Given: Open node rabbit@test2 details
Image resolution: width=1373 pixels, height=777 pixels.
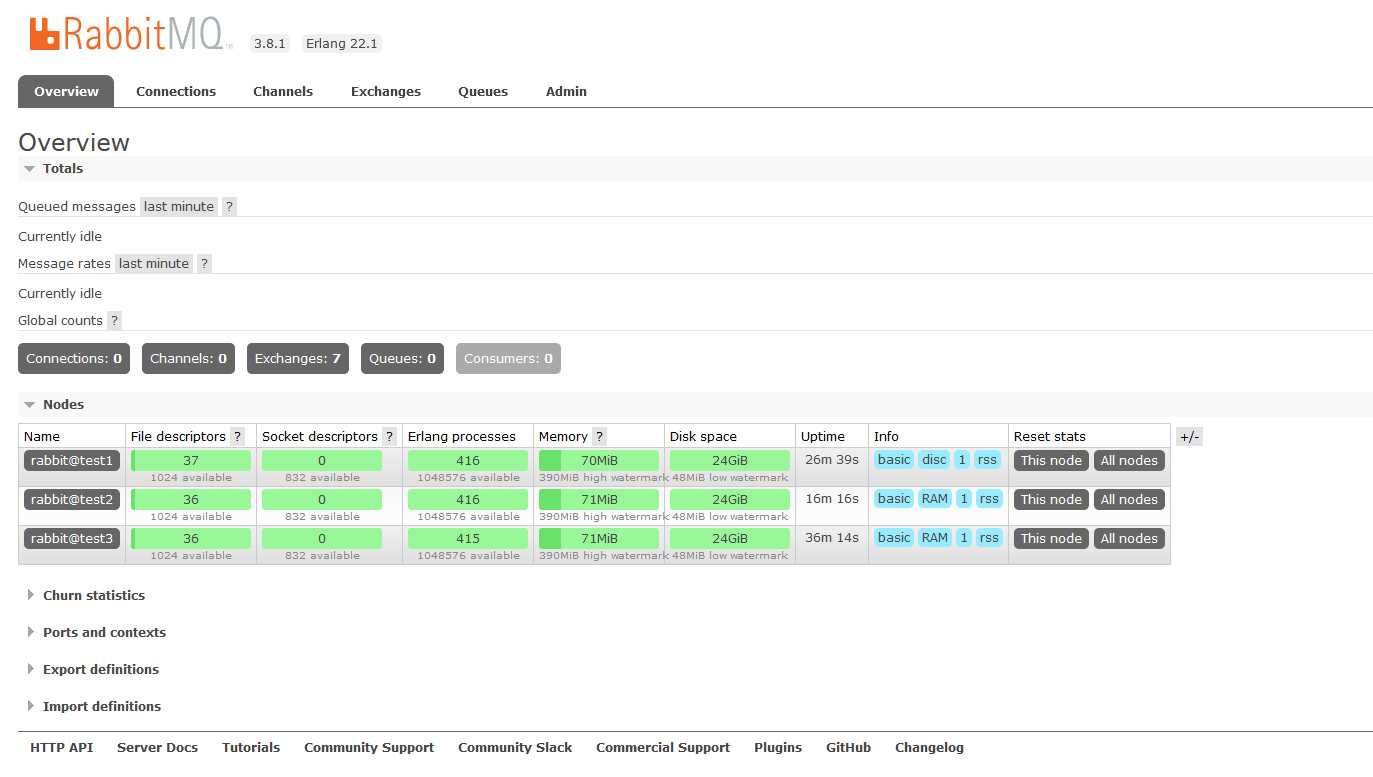Looking at the screenshot, I should 72,500.
